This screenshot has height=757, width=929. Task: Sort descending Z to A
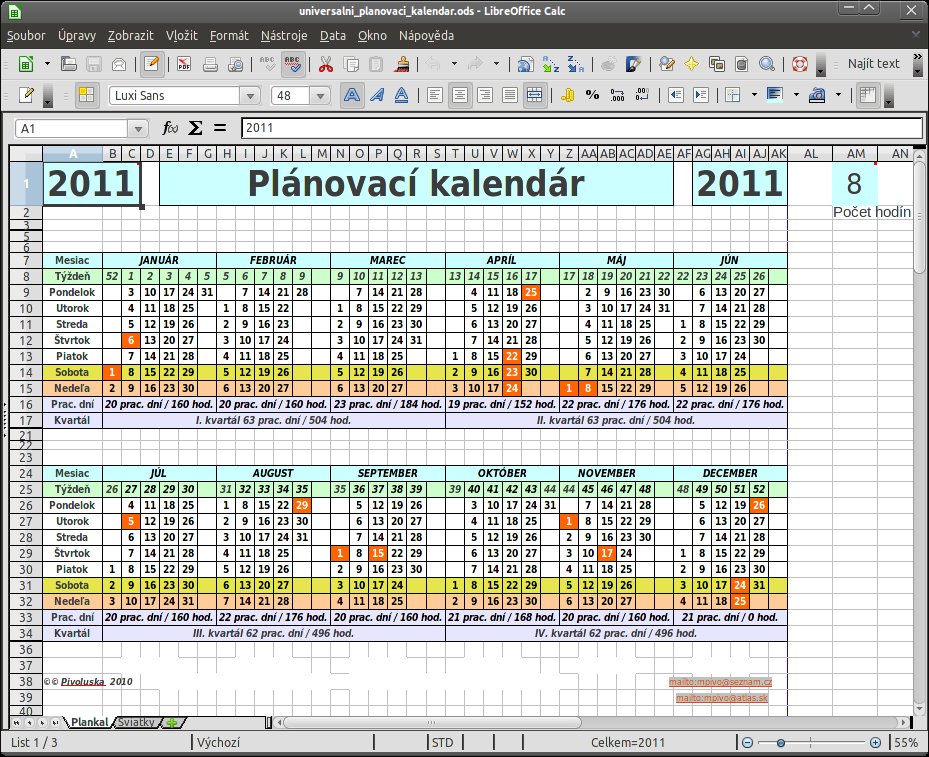tap(575, 63)
